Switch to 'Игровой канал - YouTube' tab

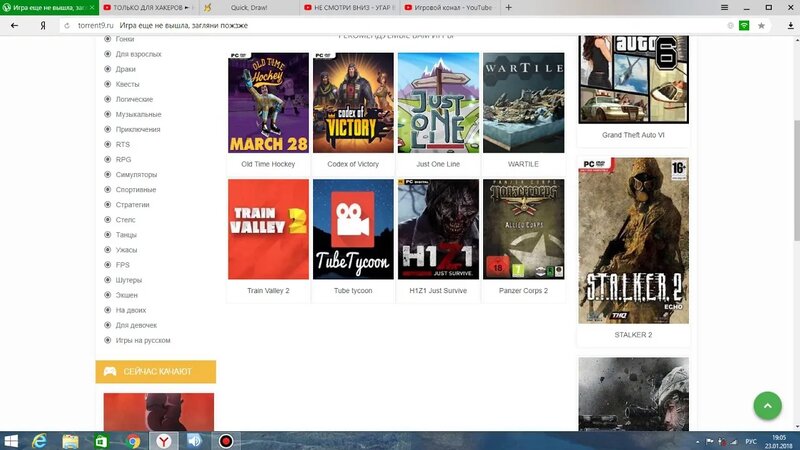tap(450, 8)
